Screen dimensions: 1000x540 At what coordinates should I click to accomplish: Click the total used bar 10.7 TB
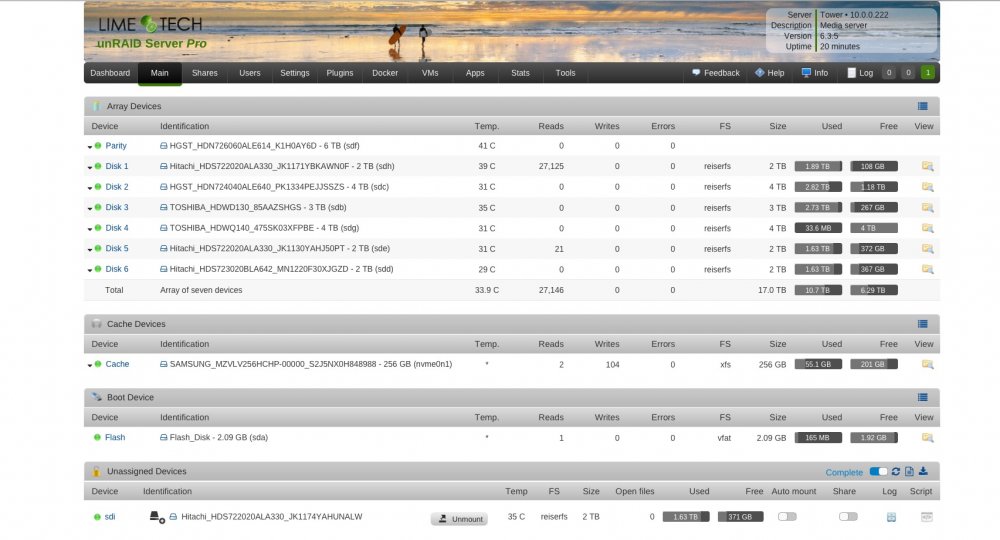(818, 290)
